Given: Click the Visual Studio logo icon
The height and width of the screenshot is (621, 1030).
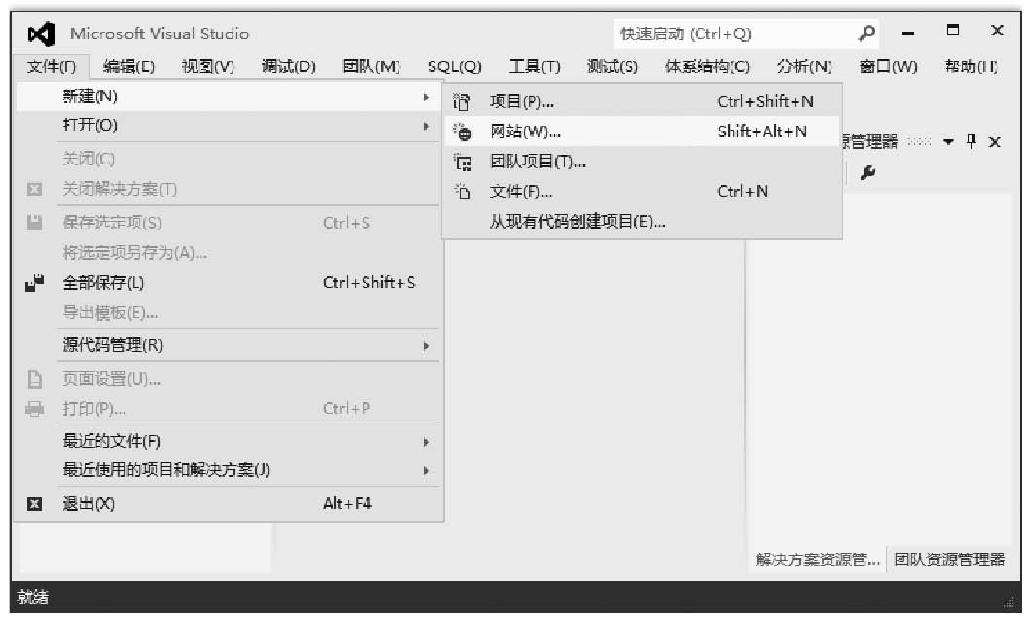Looking at the screenshot, I should (41, 34).
